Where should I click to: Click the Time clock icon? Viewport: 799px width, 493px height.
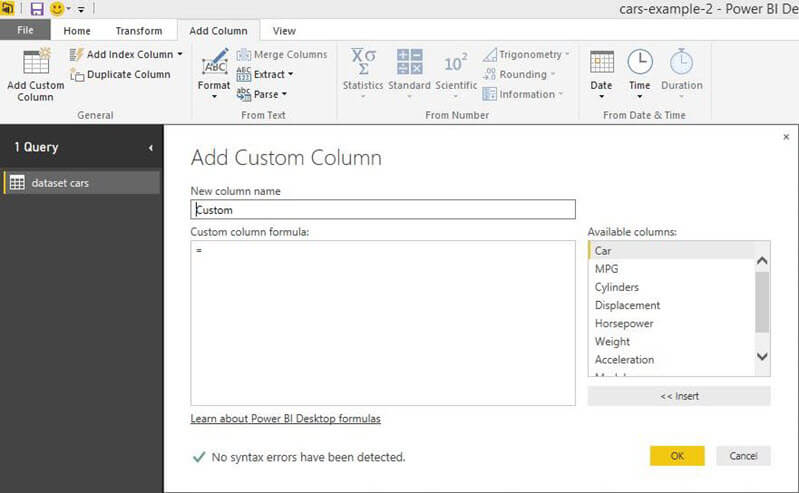pos(639,62)
